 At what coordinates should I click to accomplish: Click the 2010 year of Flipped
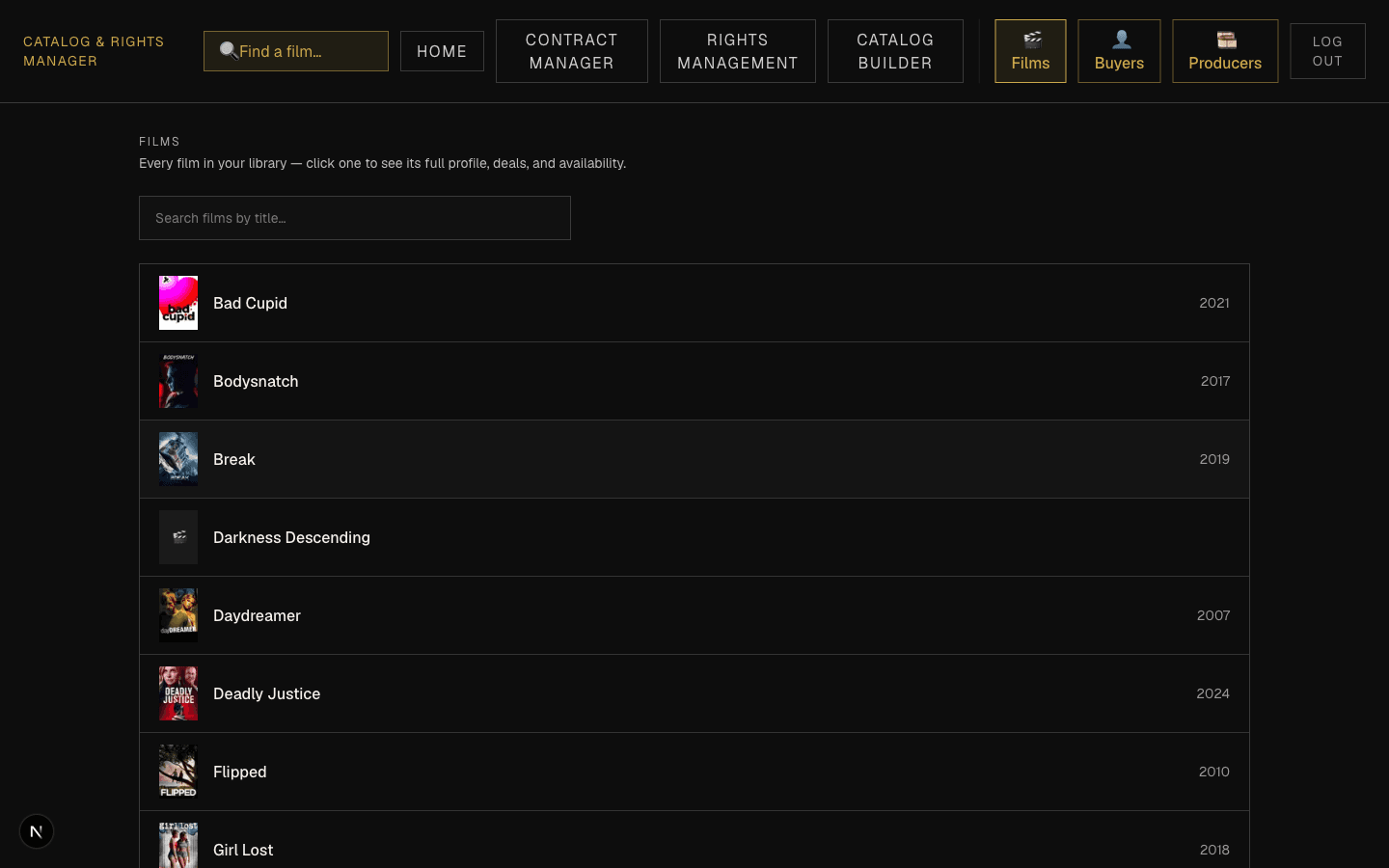[x=1214, y=772]
